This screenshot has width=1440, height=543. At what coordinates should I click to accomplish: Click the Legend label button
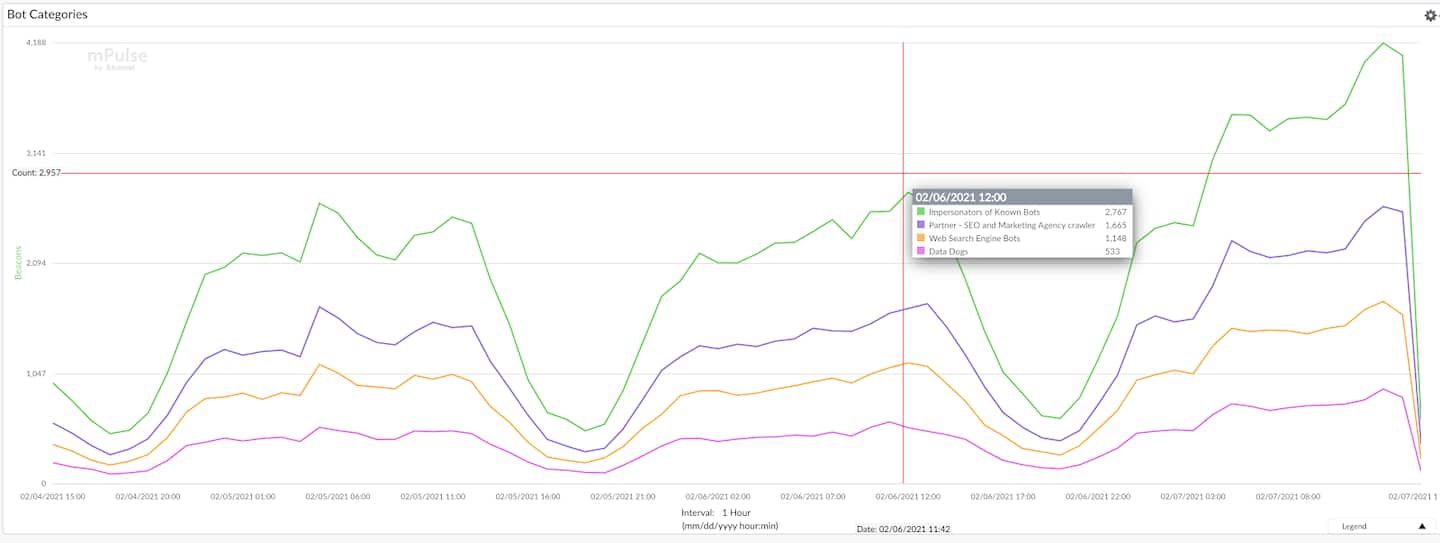click(1353, 526)
